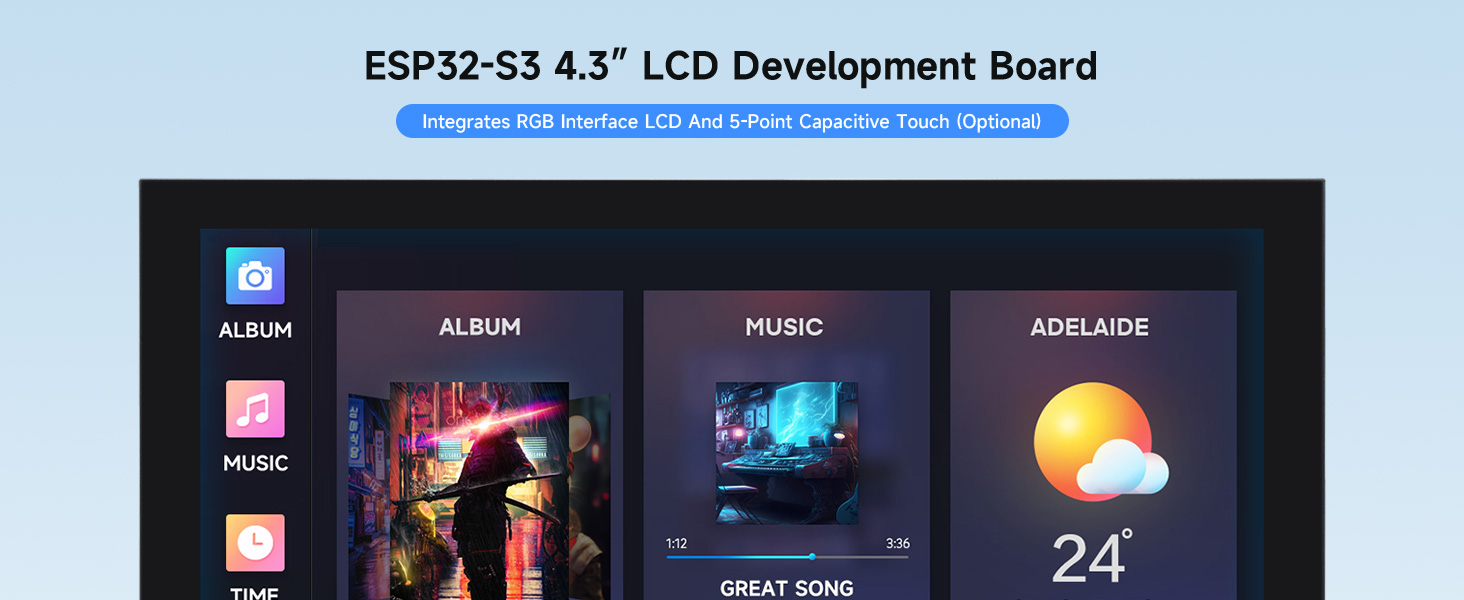The image size is (1464, 600).
Task: Click the ADELAIDE weather card title
Action: pyautogui.click(x=1090, y=327)
